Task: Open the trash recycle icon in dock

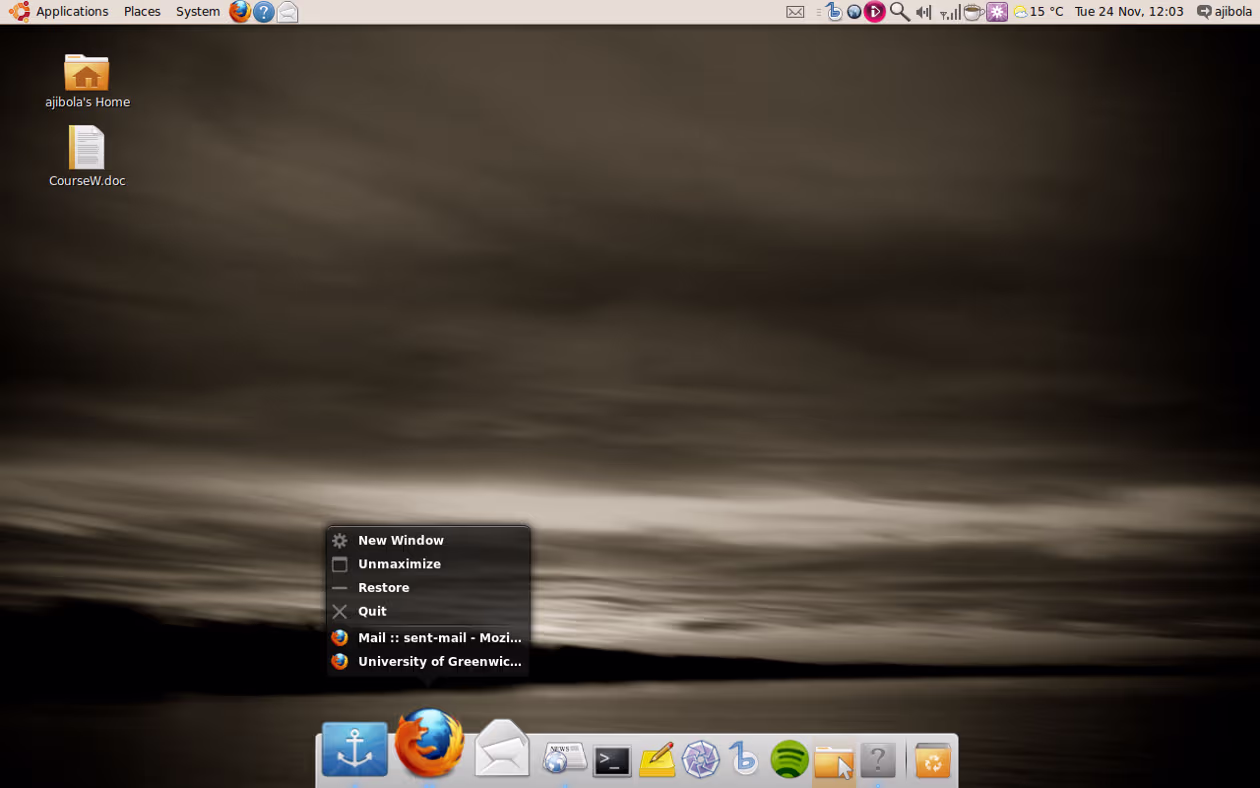Action: pyautogui.click(x=933, y=760)
